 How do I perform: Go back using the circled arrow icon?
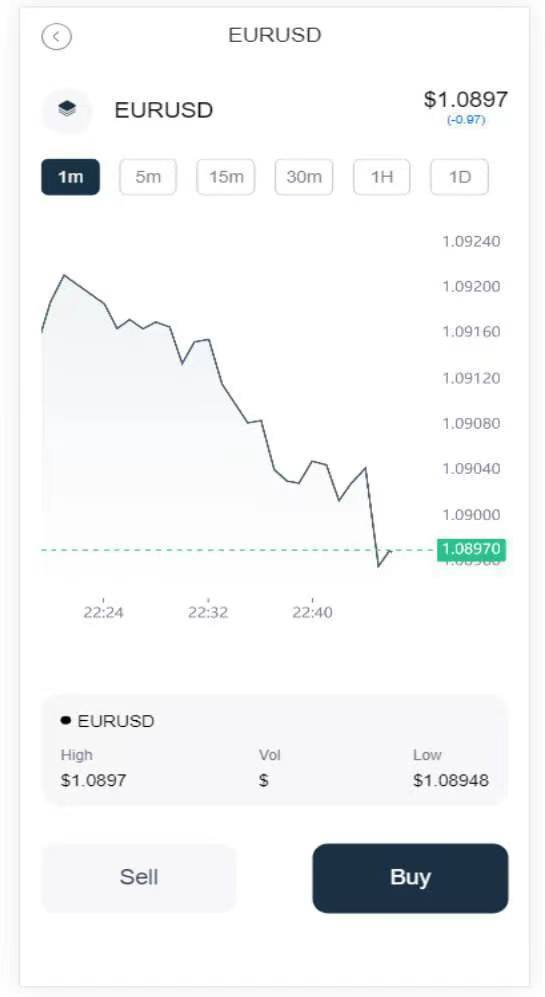[x=57, y=36]
